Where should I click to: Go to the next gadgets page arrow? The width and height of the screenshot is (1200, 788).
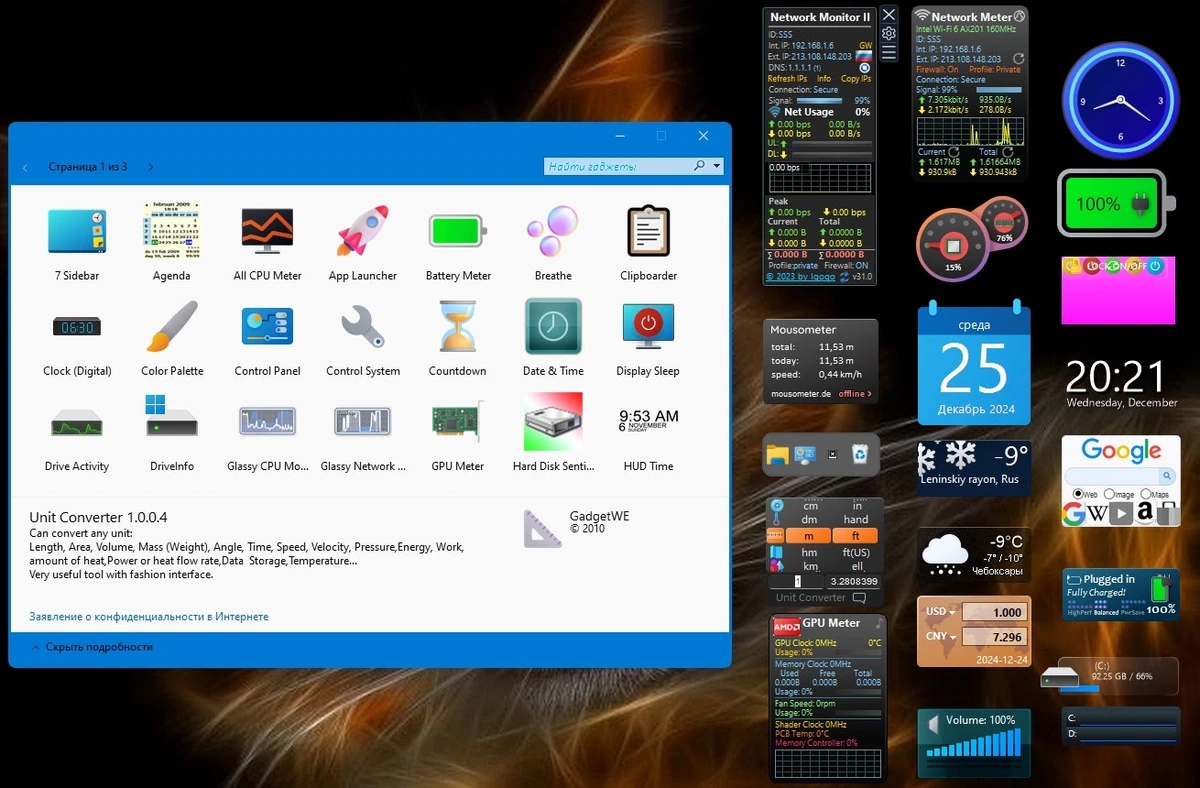click(x=150, y=167)
